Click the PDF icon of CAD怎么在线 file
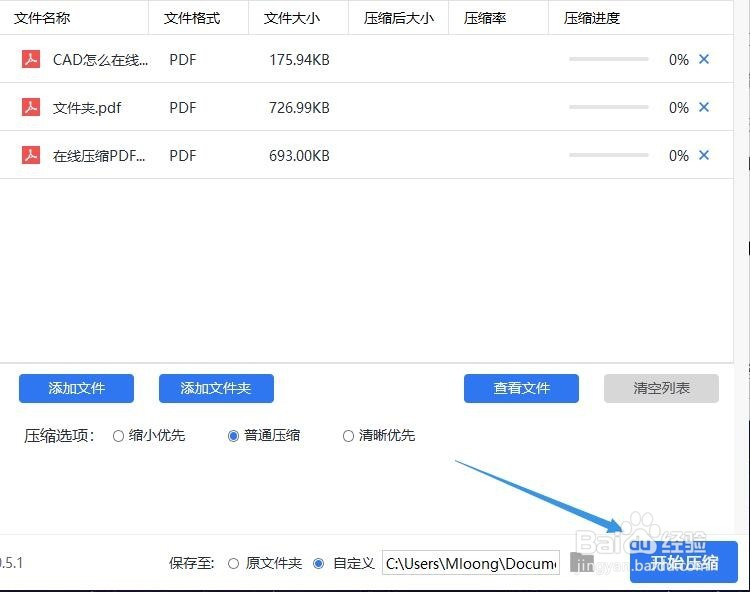Image resolution: width=750 pixels, height=592 pixels. tap(31, 59)
